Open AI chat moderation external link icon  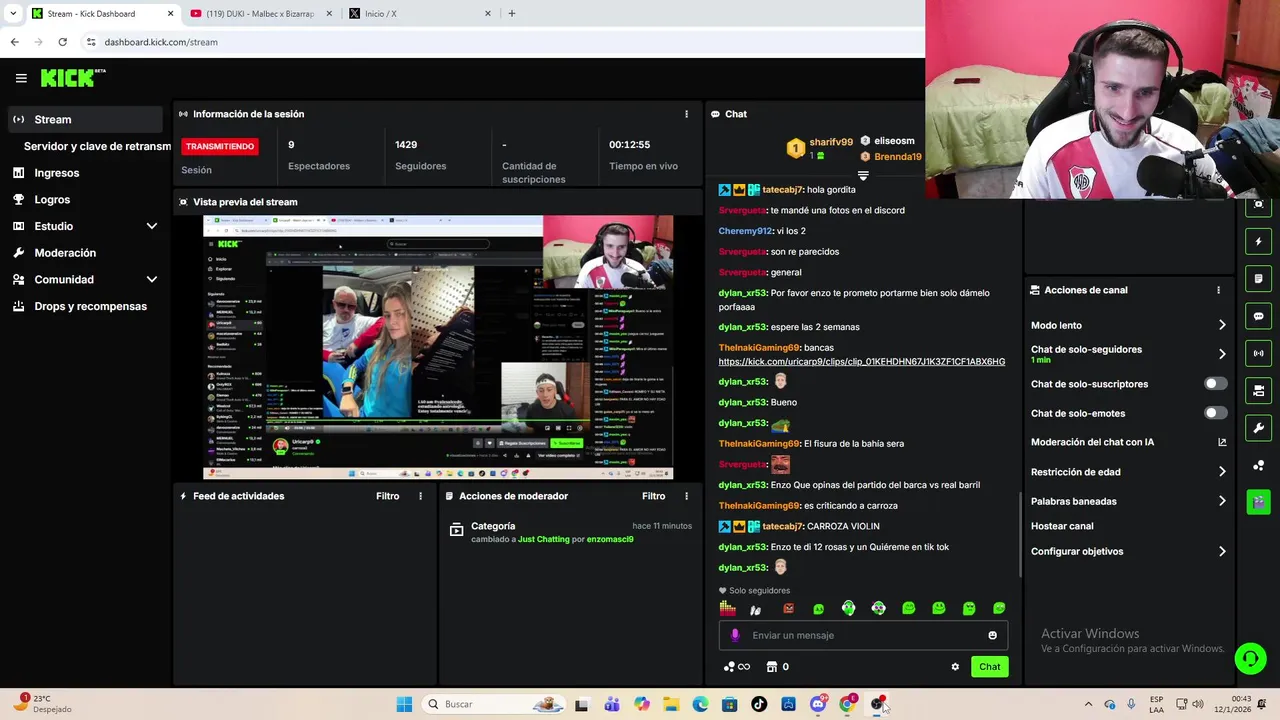[1222, 442]
